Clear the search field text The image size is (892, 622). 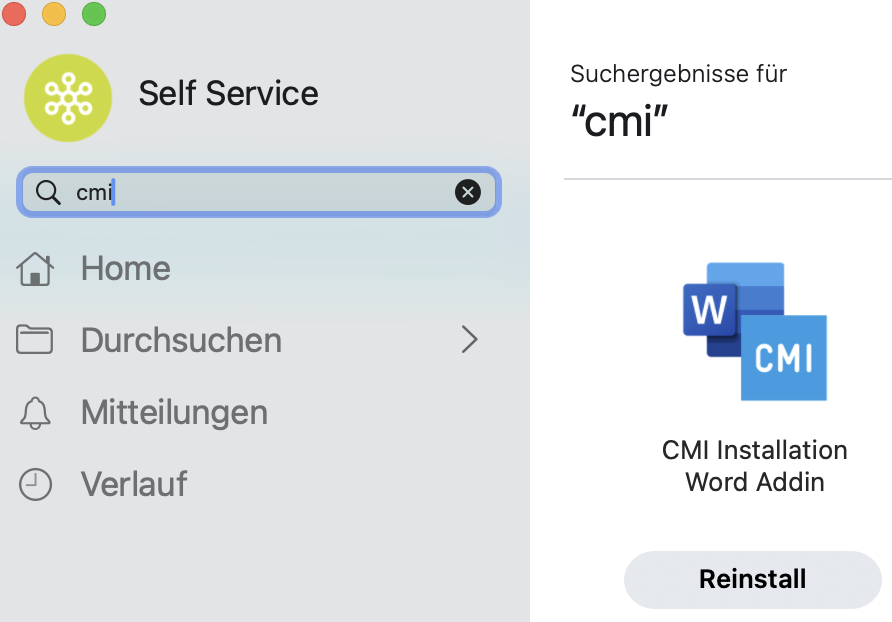coord(467,192)
